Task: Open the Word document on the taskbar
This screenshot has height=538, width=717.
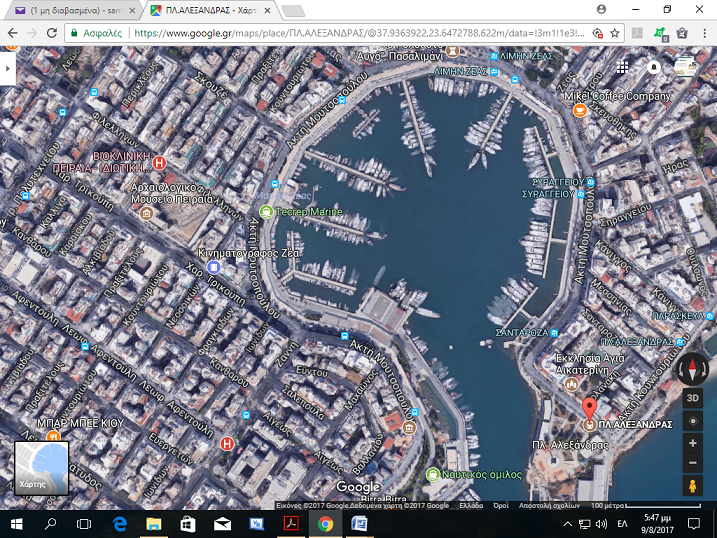Action: coord(359,524)
